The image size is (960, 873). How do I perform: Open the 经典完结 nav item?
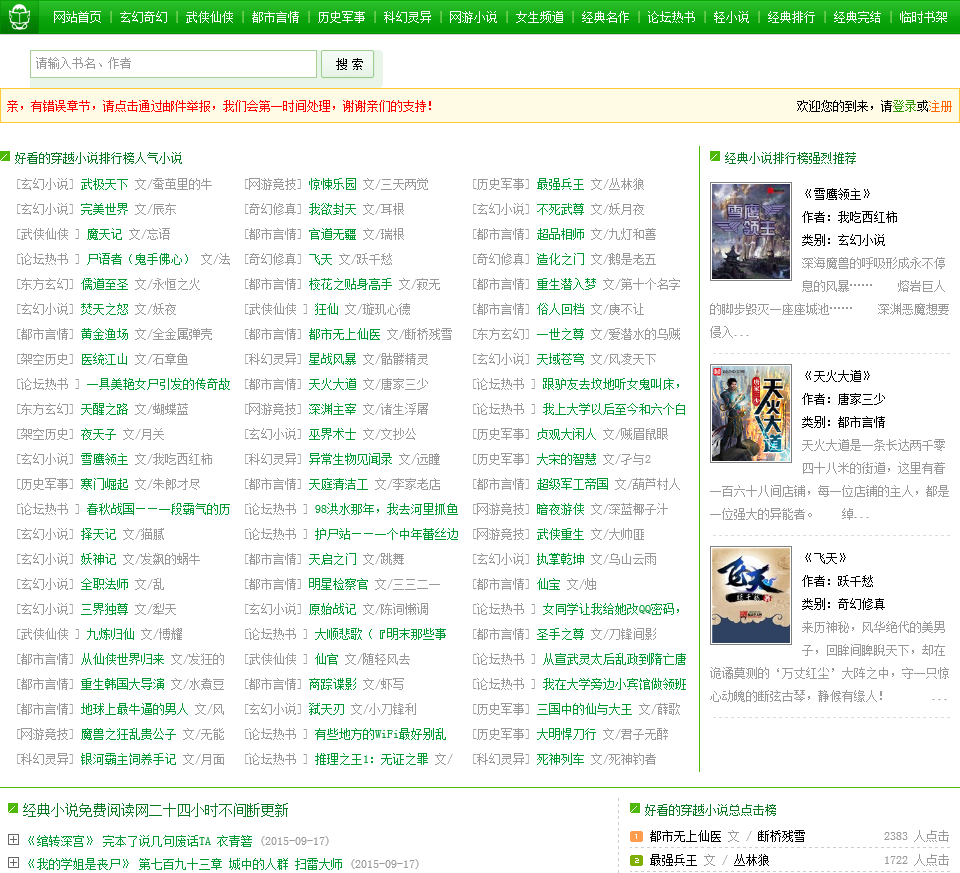click(x=857, y=17)
